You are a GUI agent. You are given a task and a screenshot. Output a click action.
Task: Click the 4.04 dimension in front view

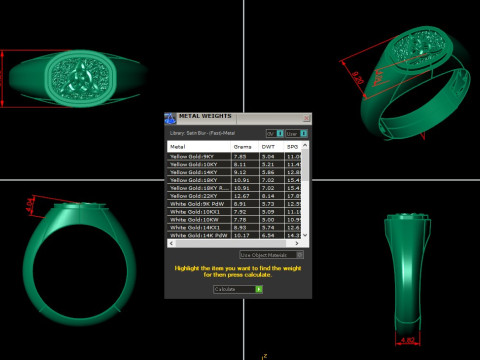[x=30, y=205]
